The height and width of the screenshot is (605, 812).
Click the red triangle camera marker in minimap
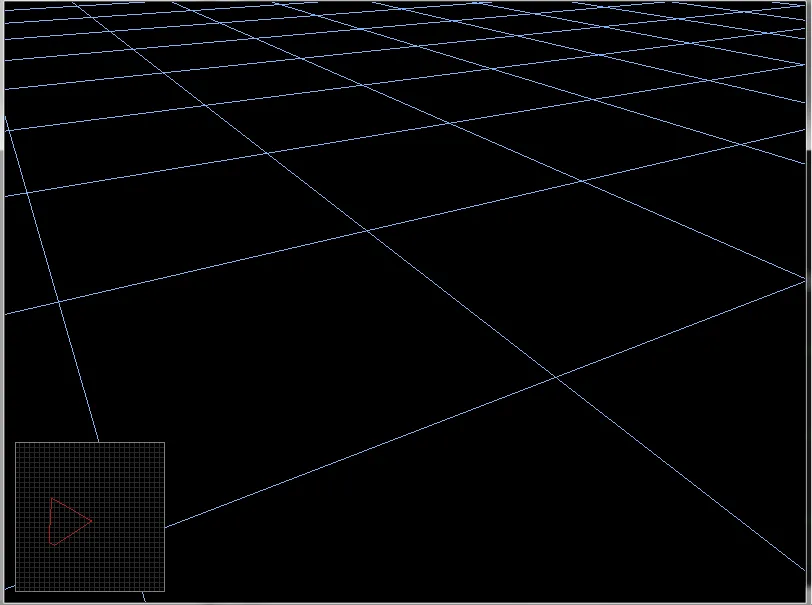coord(70,522)
